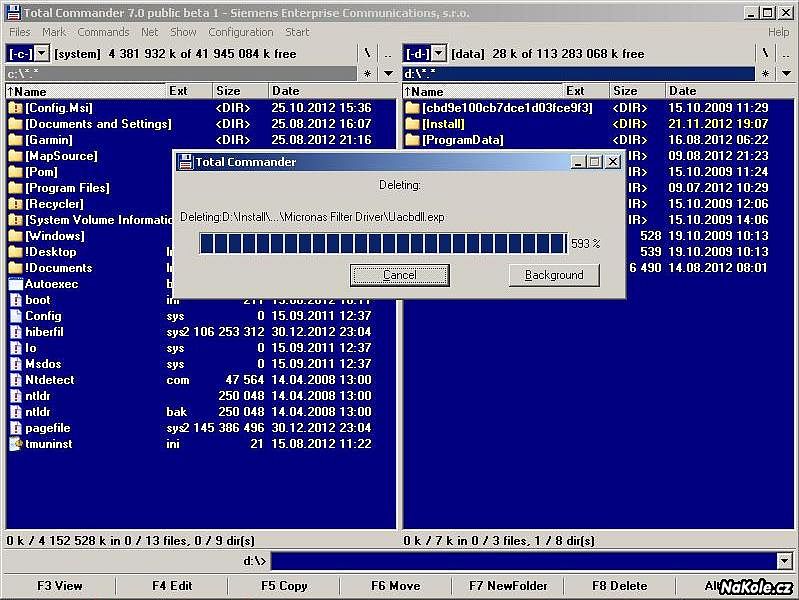Open the Mark menu
799x600 pixels.
[x=54, y=32]
